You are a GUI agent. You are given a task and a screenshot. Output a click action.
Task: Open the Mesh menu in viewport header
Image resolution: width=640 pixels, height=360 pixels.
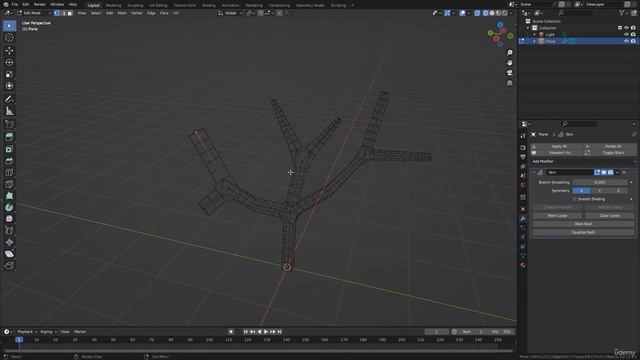coord(122,13)
